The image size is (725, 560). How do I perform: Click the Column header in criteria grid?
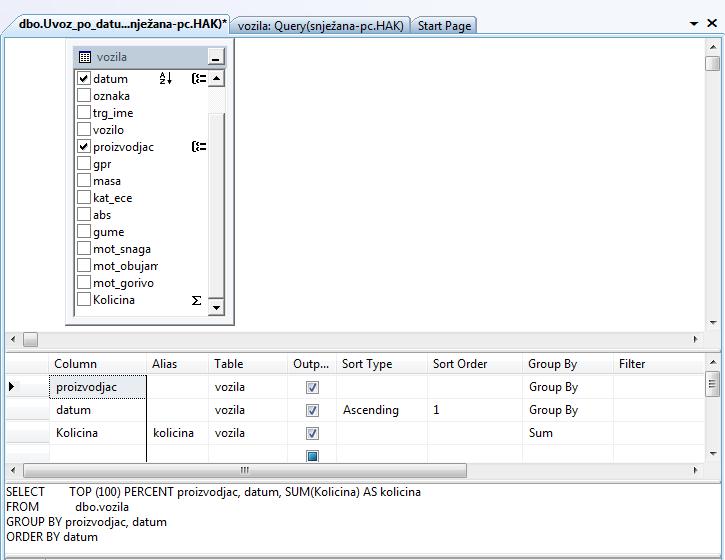[98, 364]
